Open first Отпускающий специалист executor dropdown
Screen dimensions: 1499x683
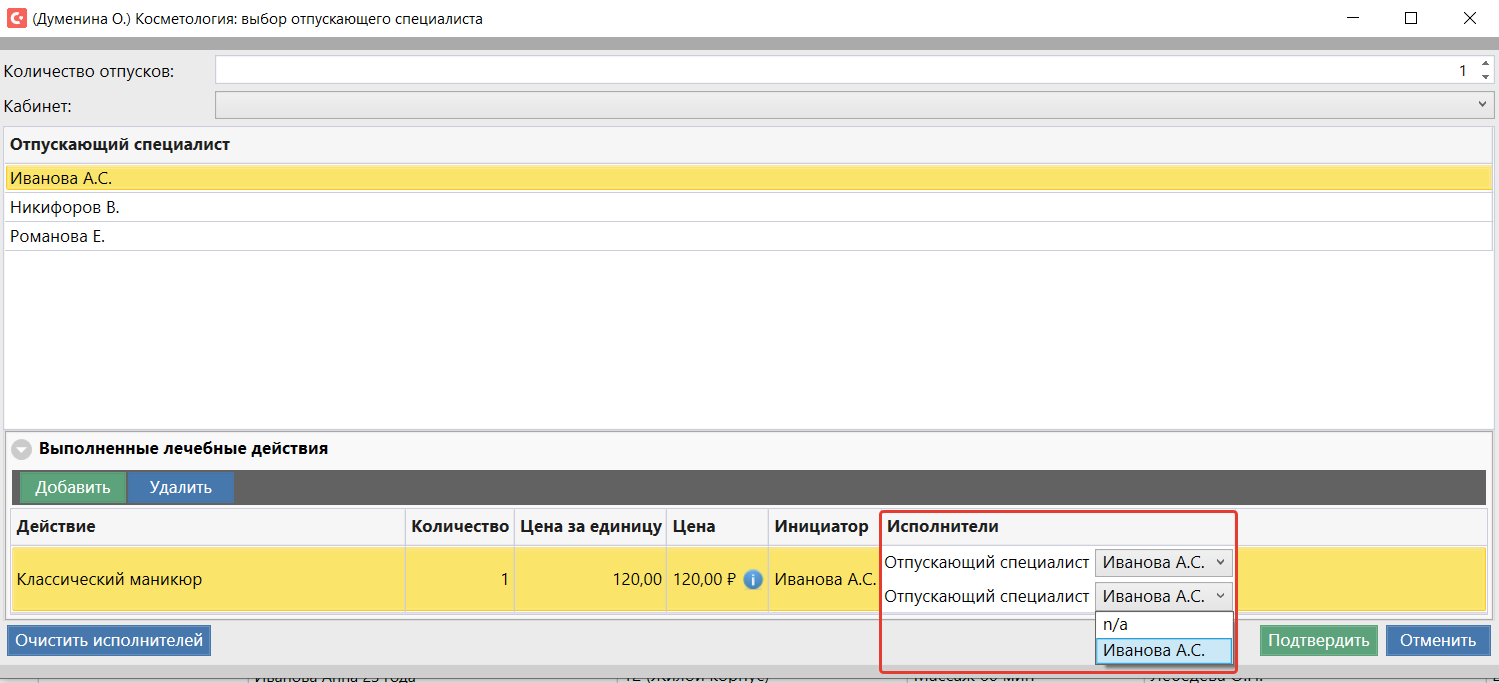(x=1164, y=562)
